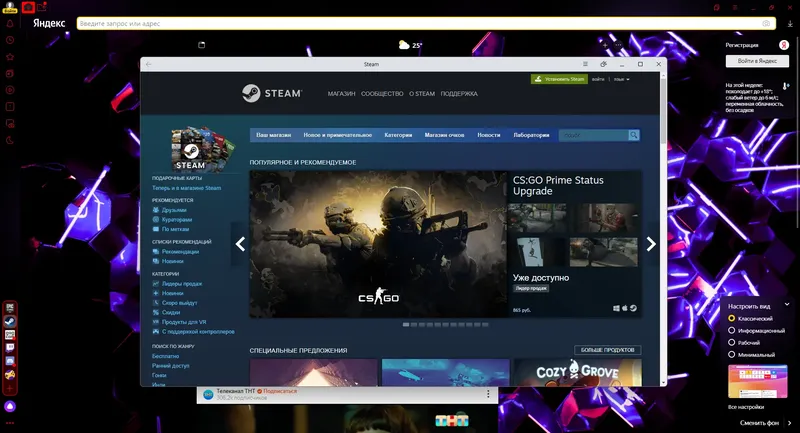Screen dimensions: 800x433
Task: Add a new service with the sidebar plus
Action: (x=10, y=389)
